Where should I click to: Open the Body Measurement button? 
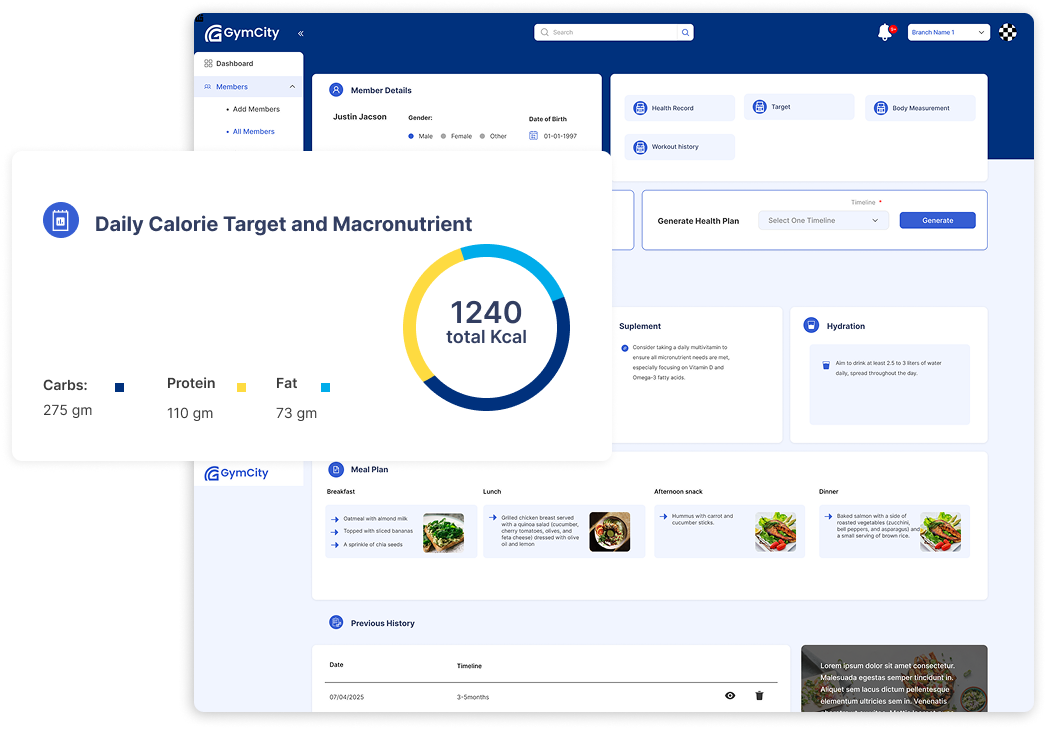(x=919, y=108)
